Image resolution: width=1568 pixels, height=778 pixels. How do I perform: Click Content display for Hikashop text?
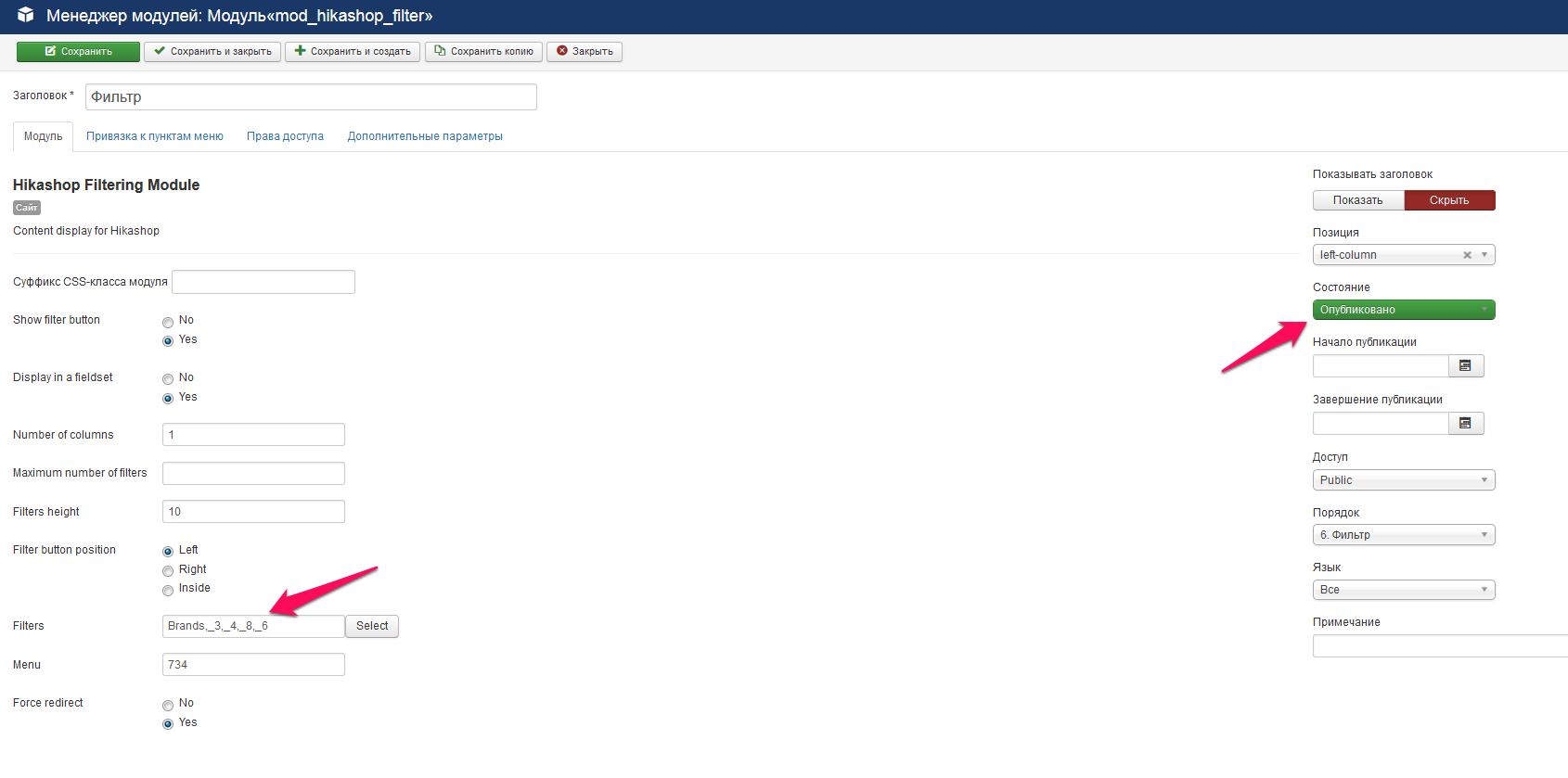tap(86, 231)
